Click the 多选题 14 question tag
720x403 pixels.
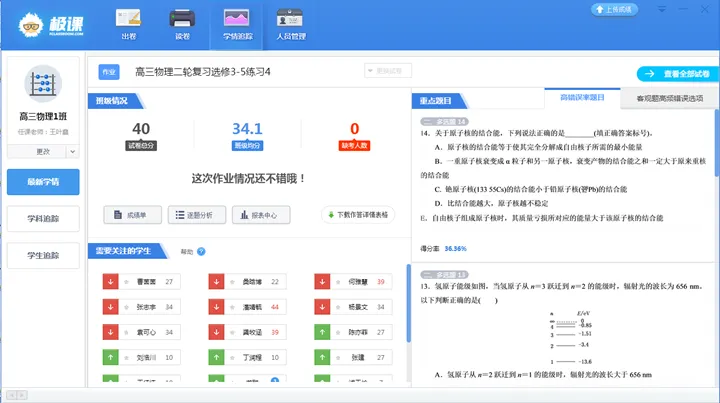click(444, 122)
